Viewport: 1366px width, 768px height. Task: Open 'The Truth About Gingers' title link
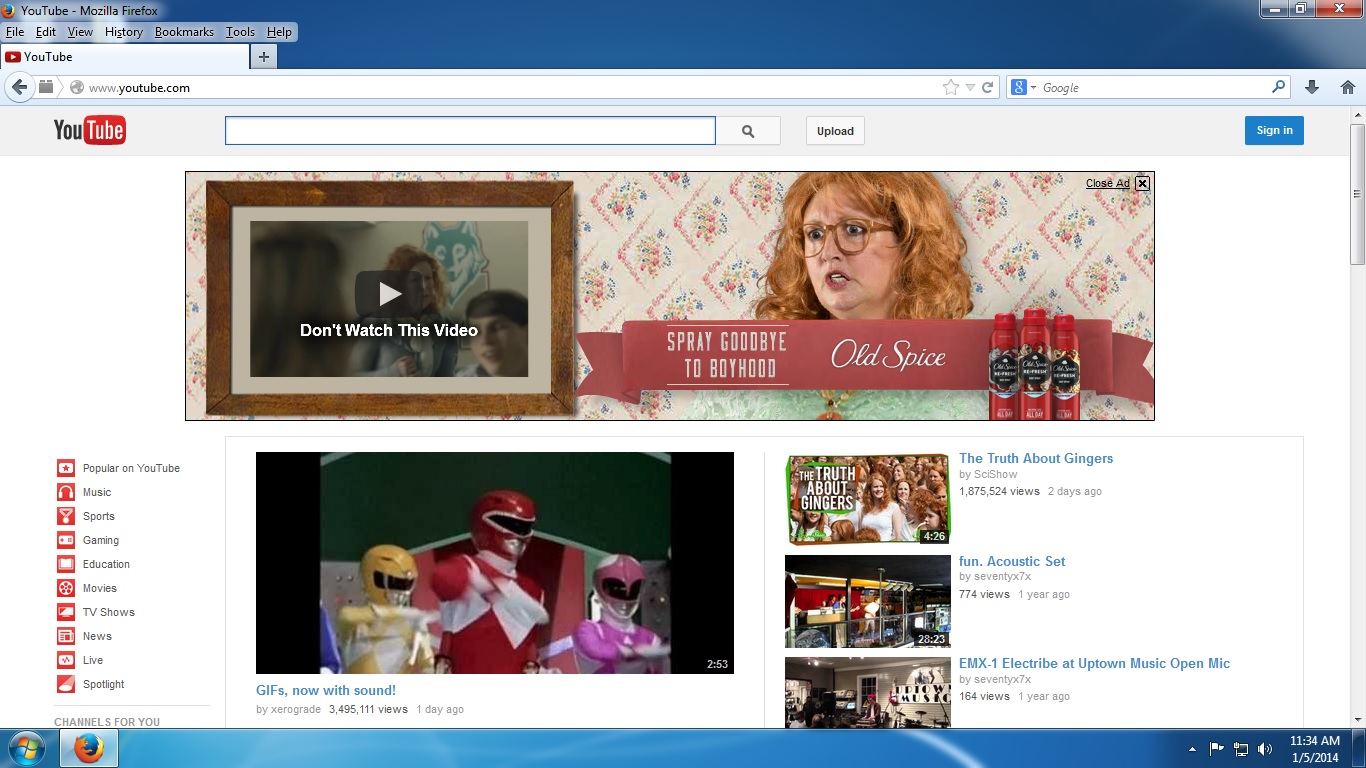1036,458
